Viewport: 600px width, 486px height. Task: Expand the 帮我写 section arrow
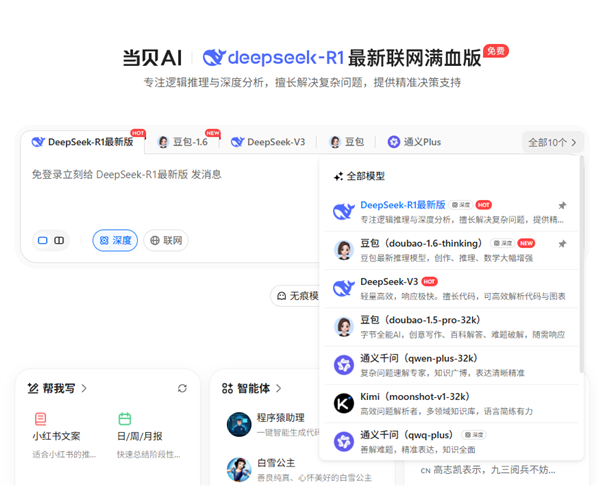tap(84, 388)
